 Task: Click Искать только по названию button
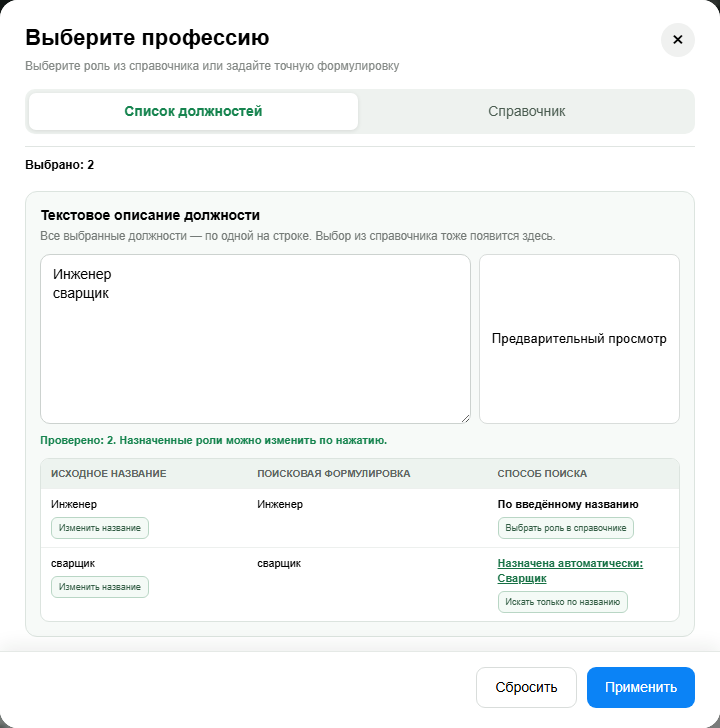coord(563,602)
